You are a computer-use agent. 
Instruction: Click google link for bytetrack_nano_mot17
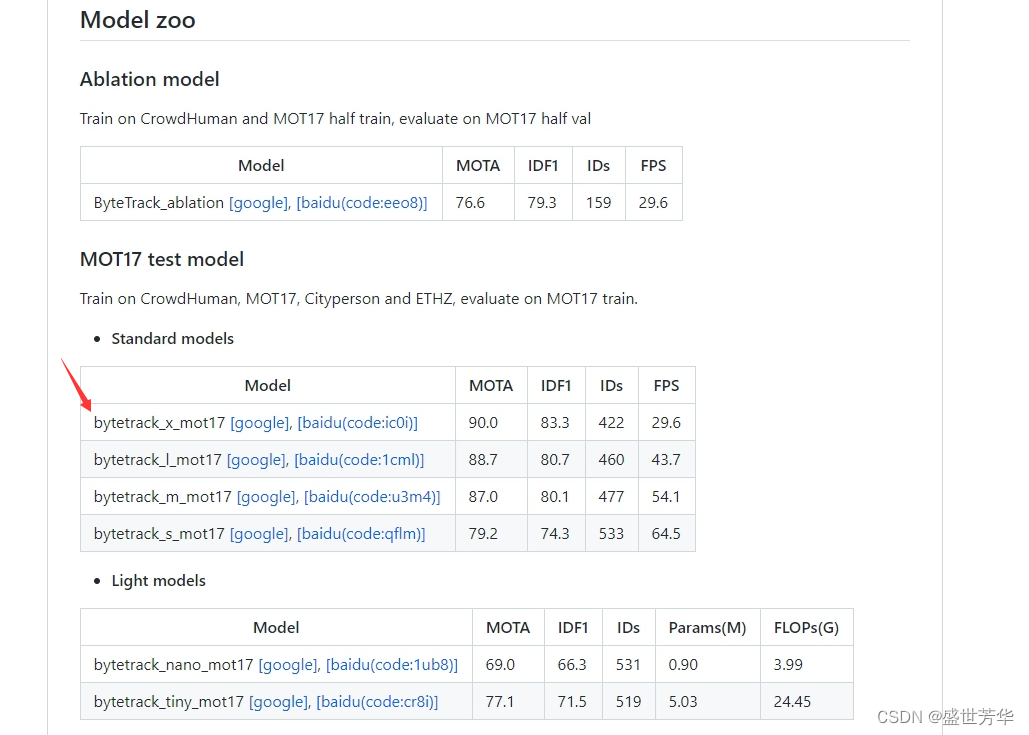[x=288, y=665]
